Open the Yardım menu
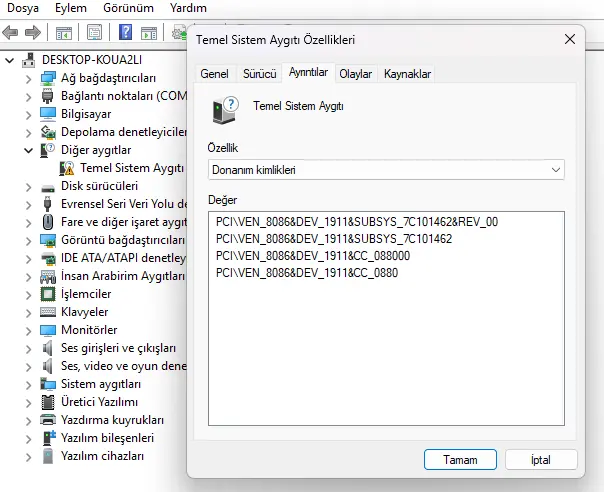 [188, 8]
